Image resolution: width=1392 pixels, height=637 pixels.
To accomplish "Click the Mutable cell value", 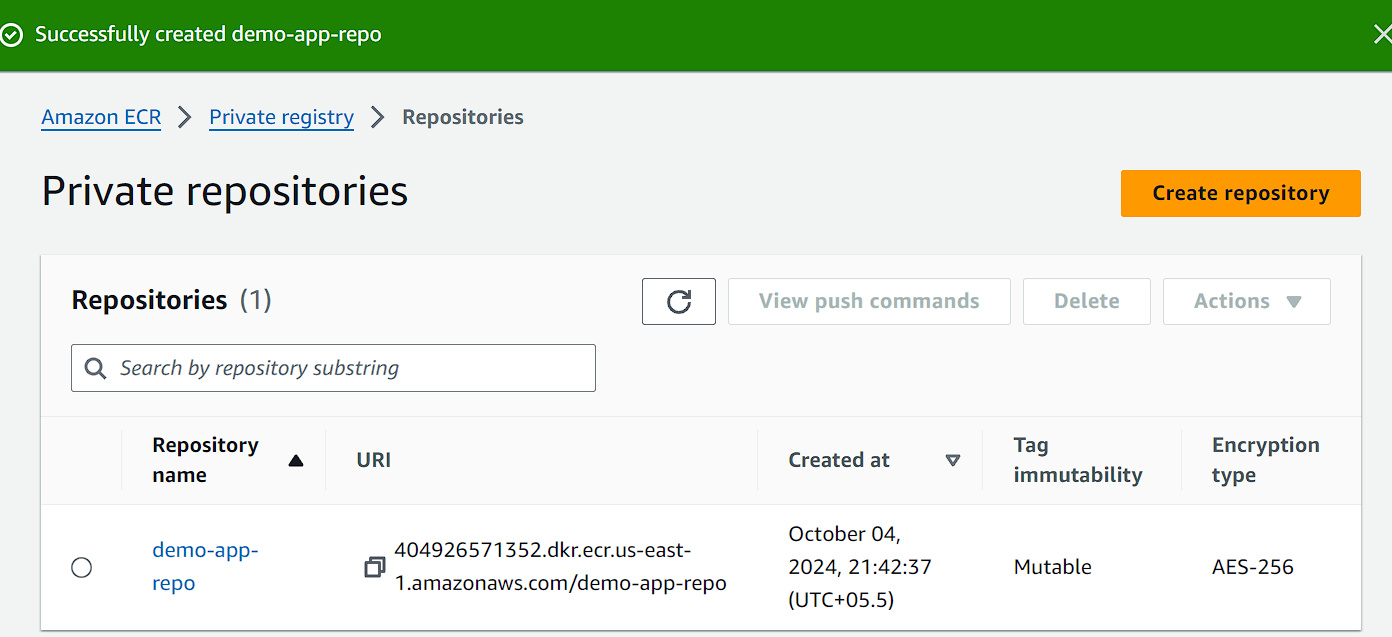I will pyautogui.click(x=1053, y=567).
